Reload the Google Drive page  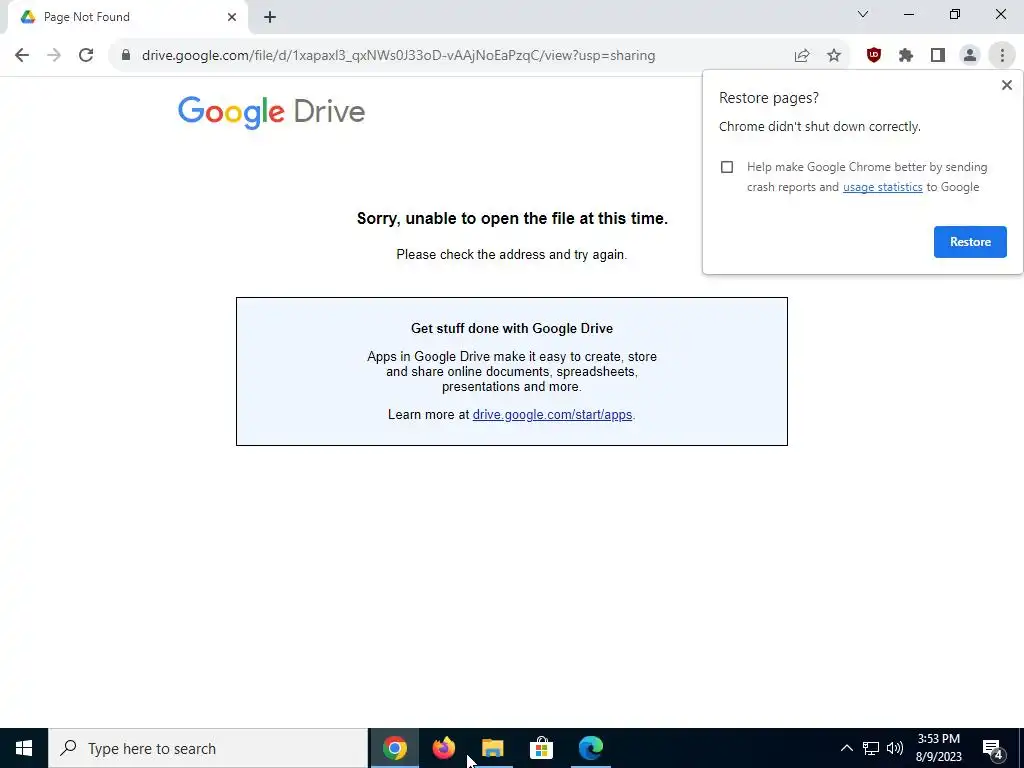point(86,56)
